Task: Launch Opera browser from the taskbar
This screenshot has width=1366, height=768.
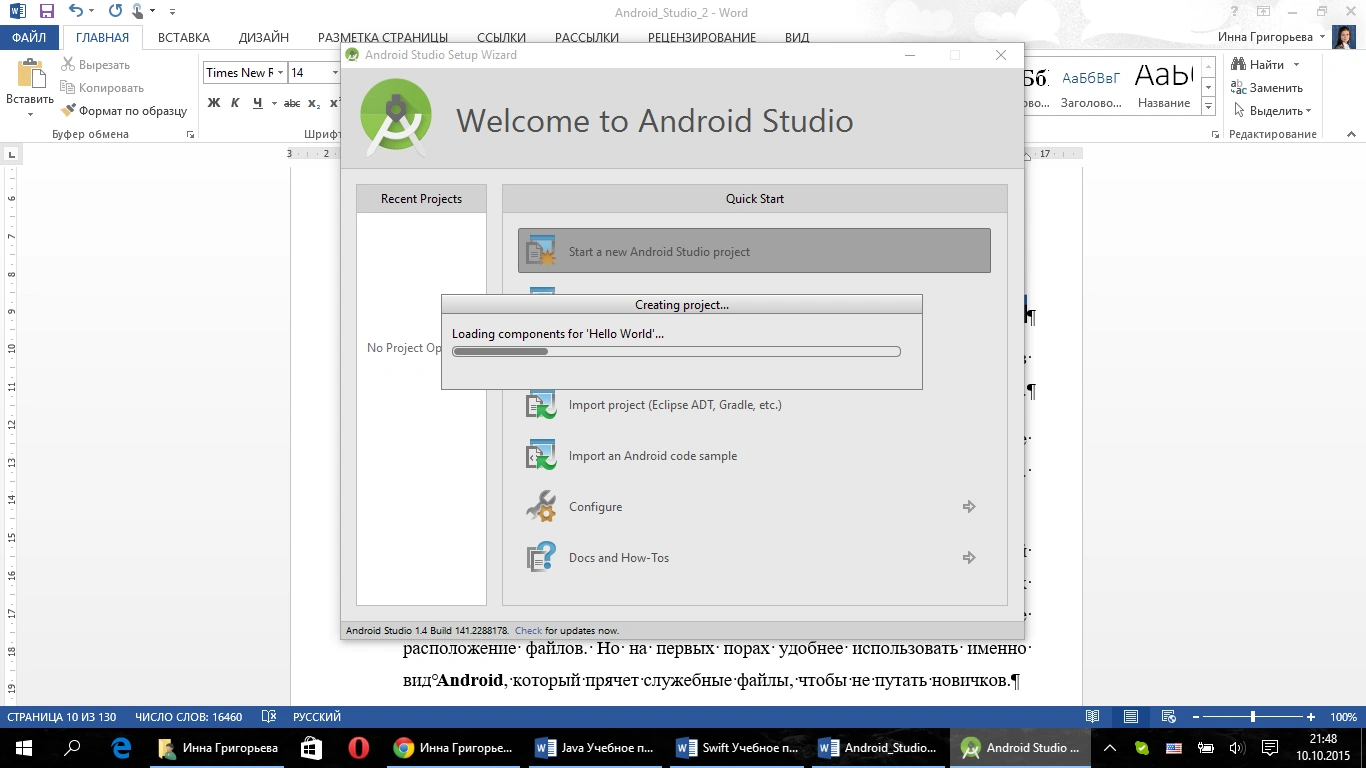Action: [x=358, y=747]
